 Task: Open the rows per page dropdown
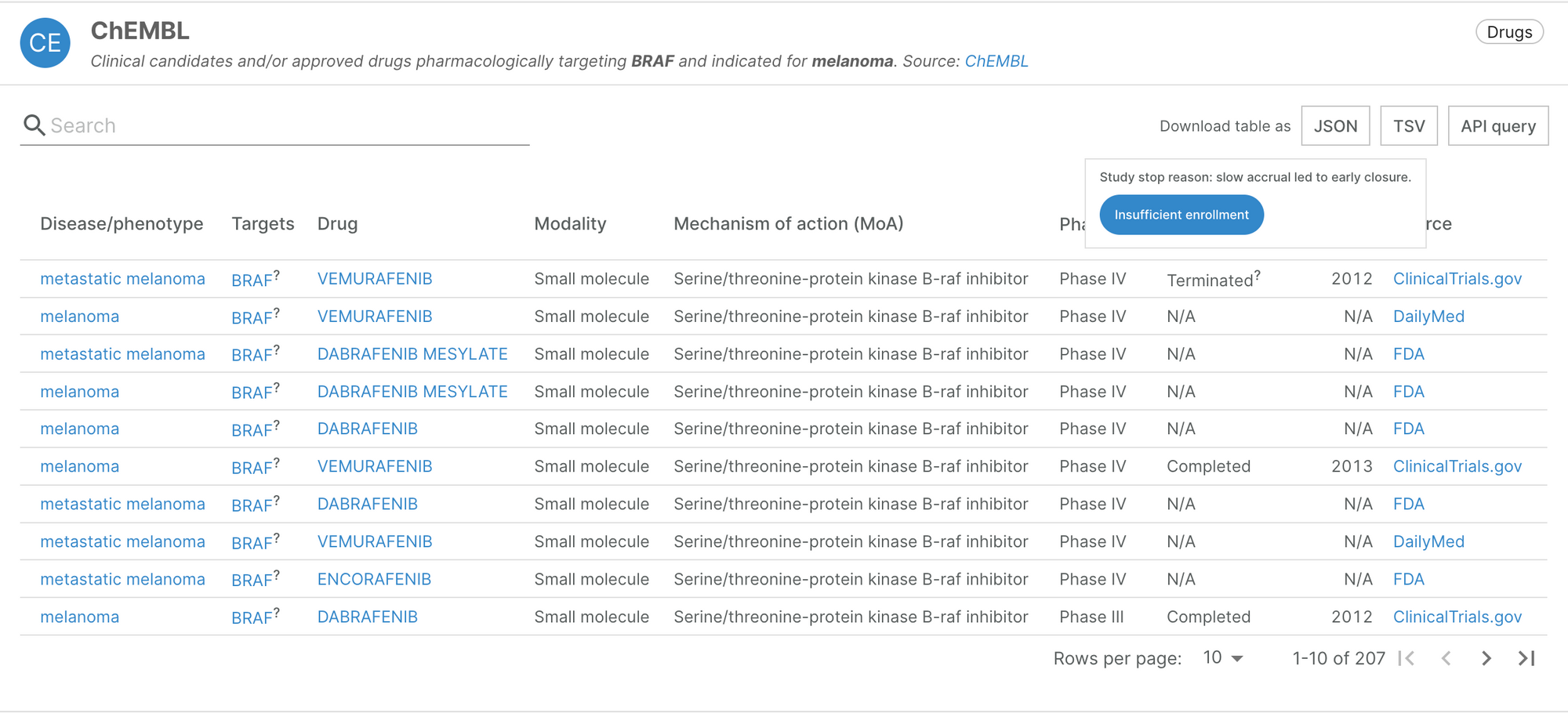click(x=1223, y=658)
